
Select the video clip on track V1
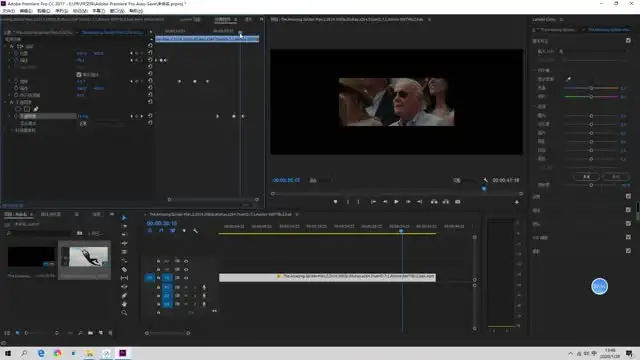(x=327, y=278)
